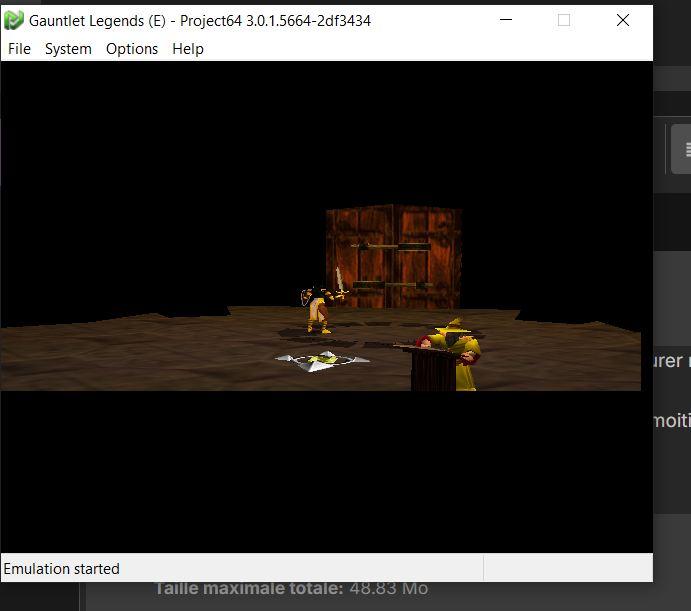Click the wooden crate in game view

coord(394,257)
